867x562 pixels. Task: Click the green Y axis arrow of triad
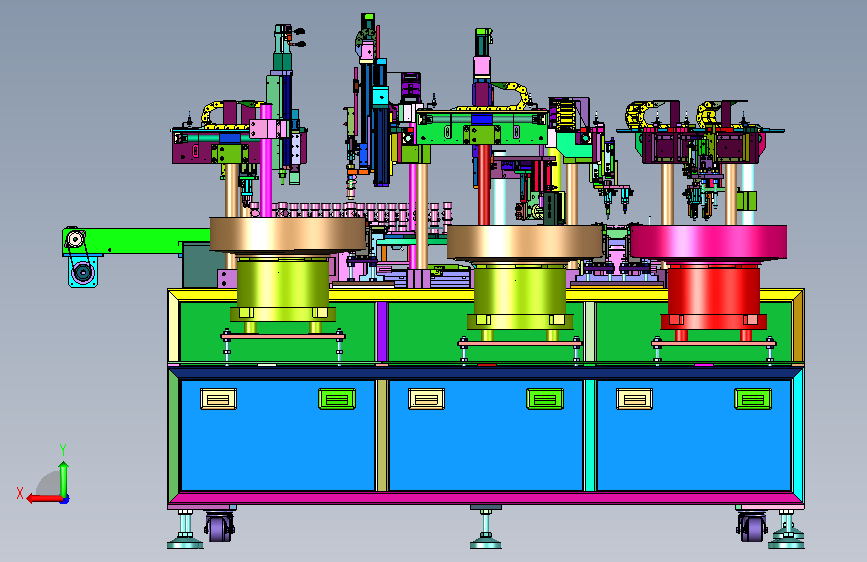click(64, 479)
